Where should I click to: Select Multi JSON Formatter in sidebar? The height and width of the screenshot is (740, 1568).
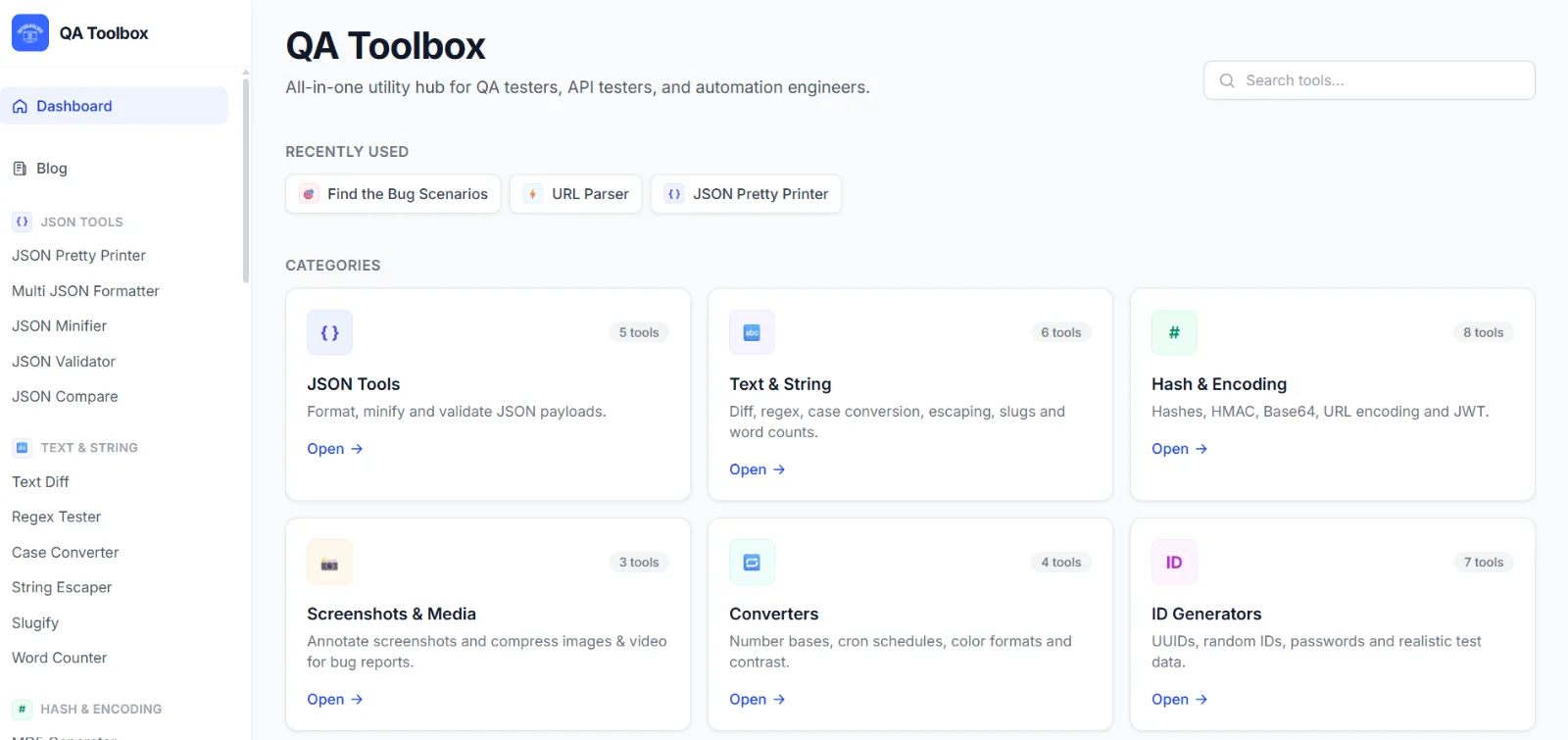pyautogui.click(x=85, y=291)
